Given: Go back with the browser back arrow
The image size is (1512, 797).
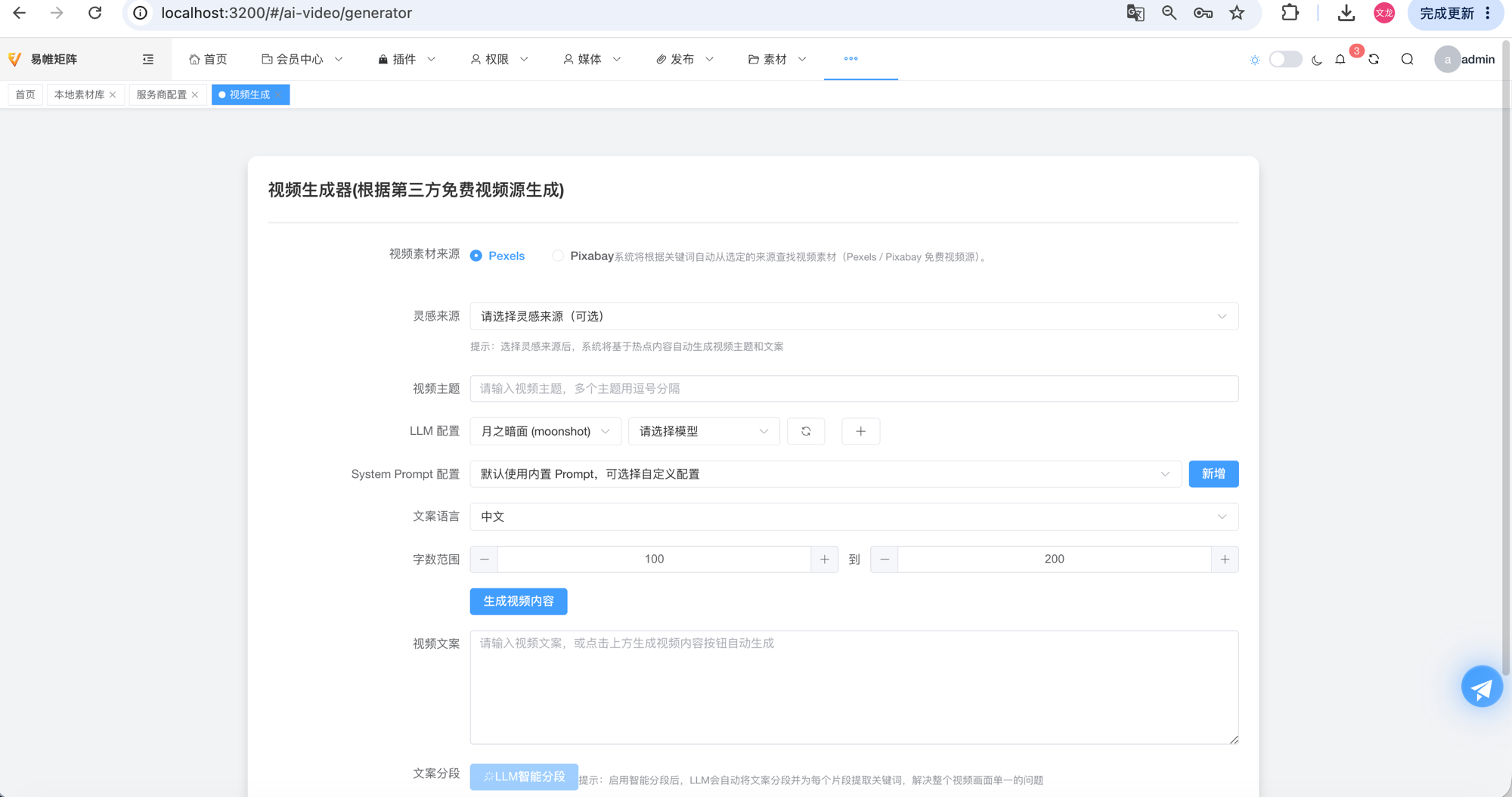Looking at the screenshot, I should point(20,13).
